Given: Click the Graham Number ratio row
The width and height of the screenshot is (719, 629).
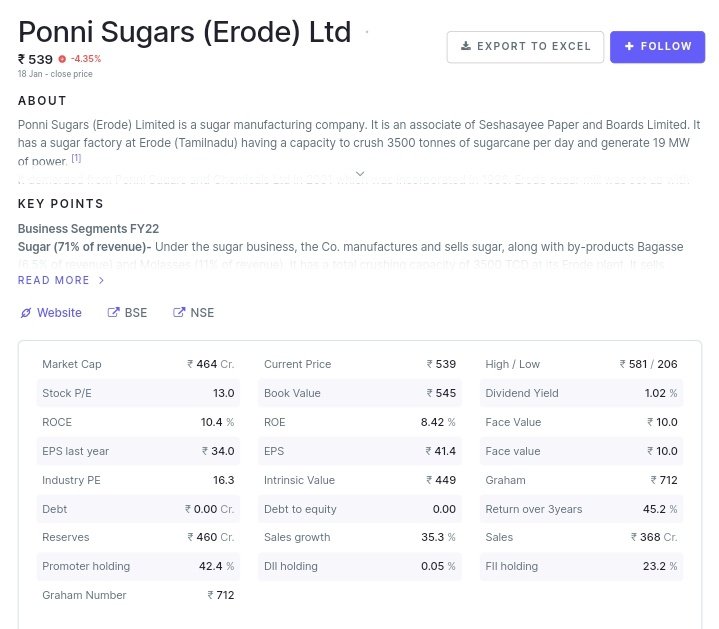Looking at the screenshot, I should [x=138, y=595].
